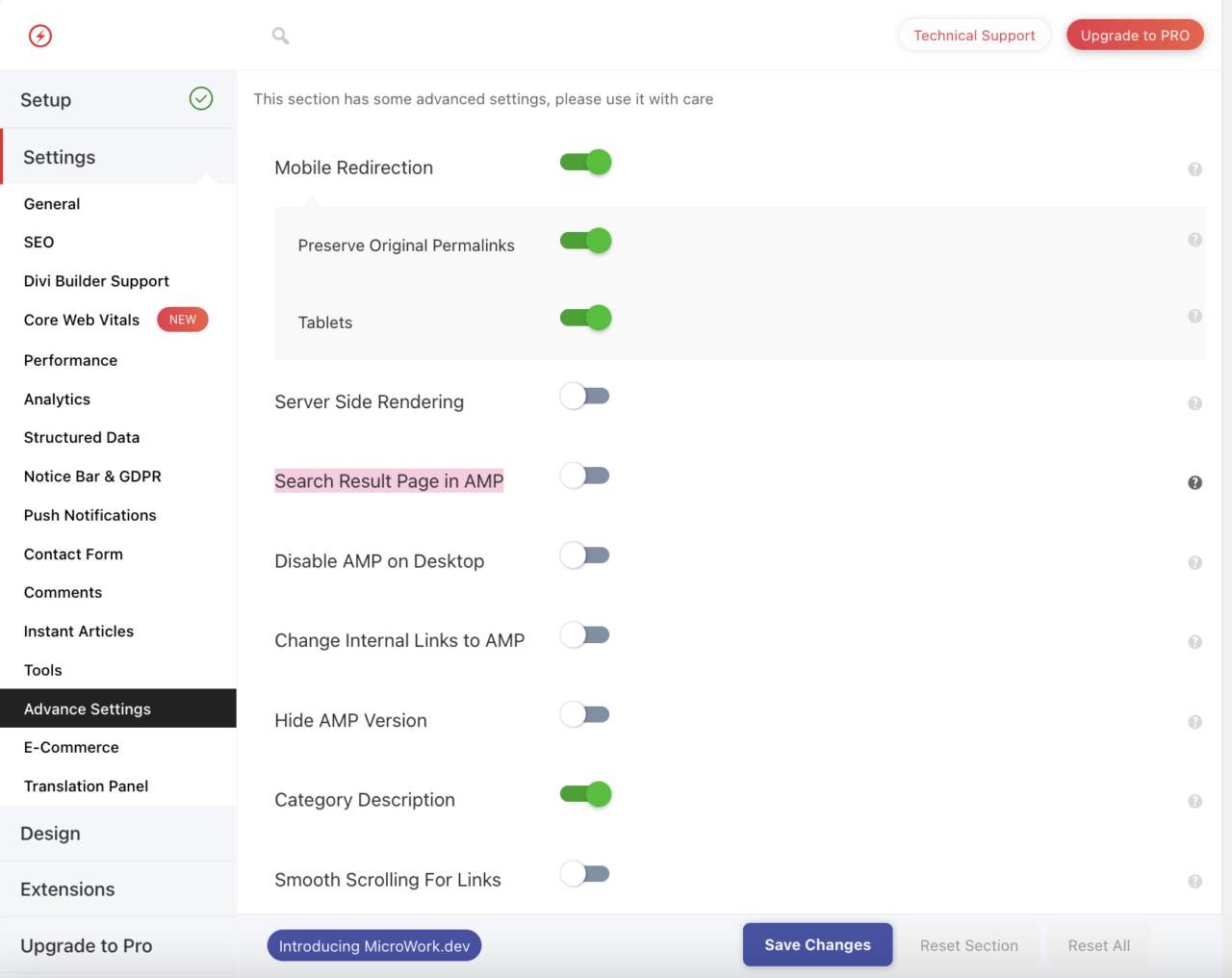1232x978 pixels.
Task: Open help icon for Mobile Redirection
Action: pos(1194,169)
